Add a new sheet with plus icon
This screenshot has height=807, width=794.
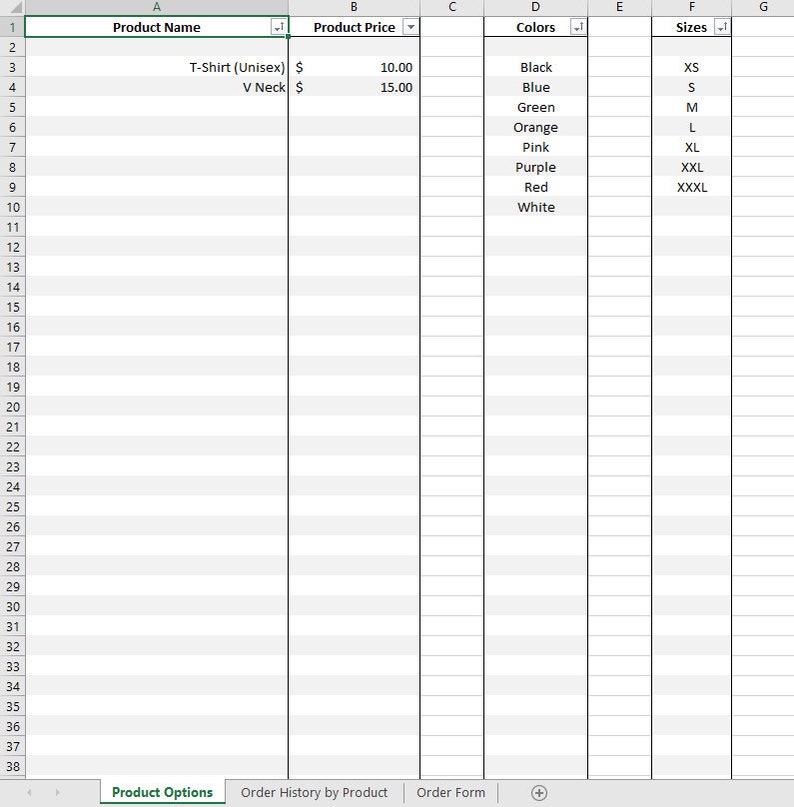click(539, 793)
